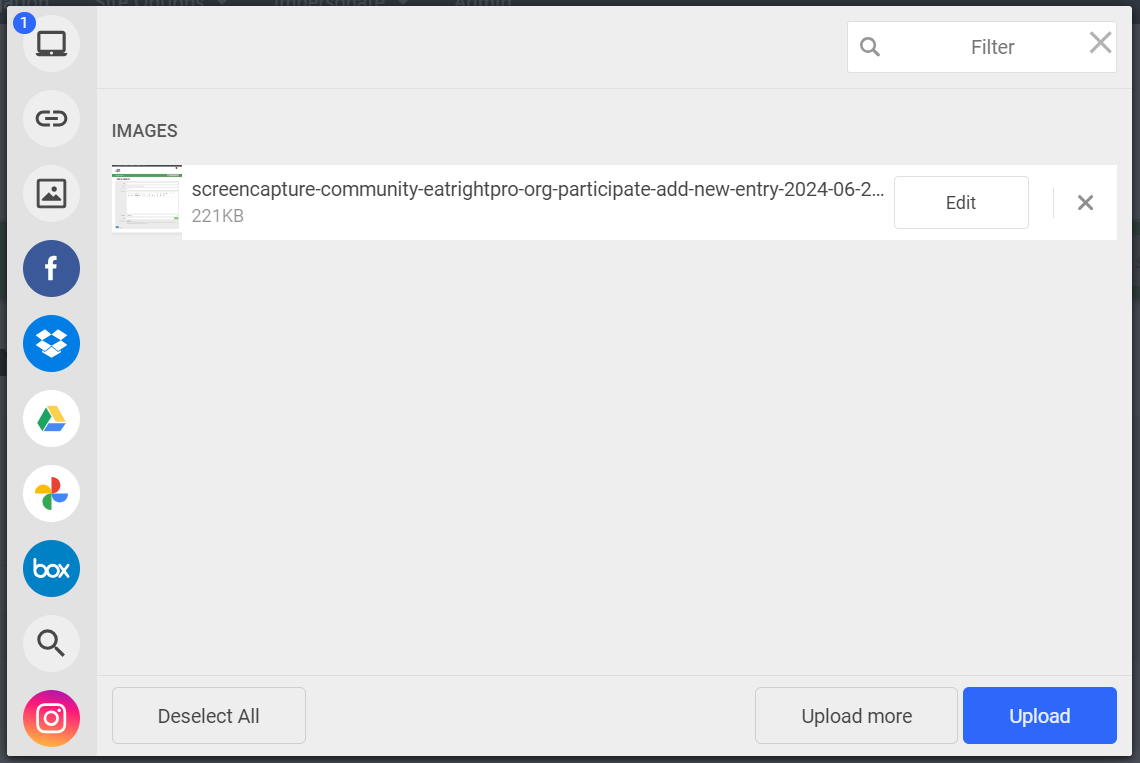Screen dimensions: 1140x763
Task: Choose the image picture source icon
Action: click(51, 194)
